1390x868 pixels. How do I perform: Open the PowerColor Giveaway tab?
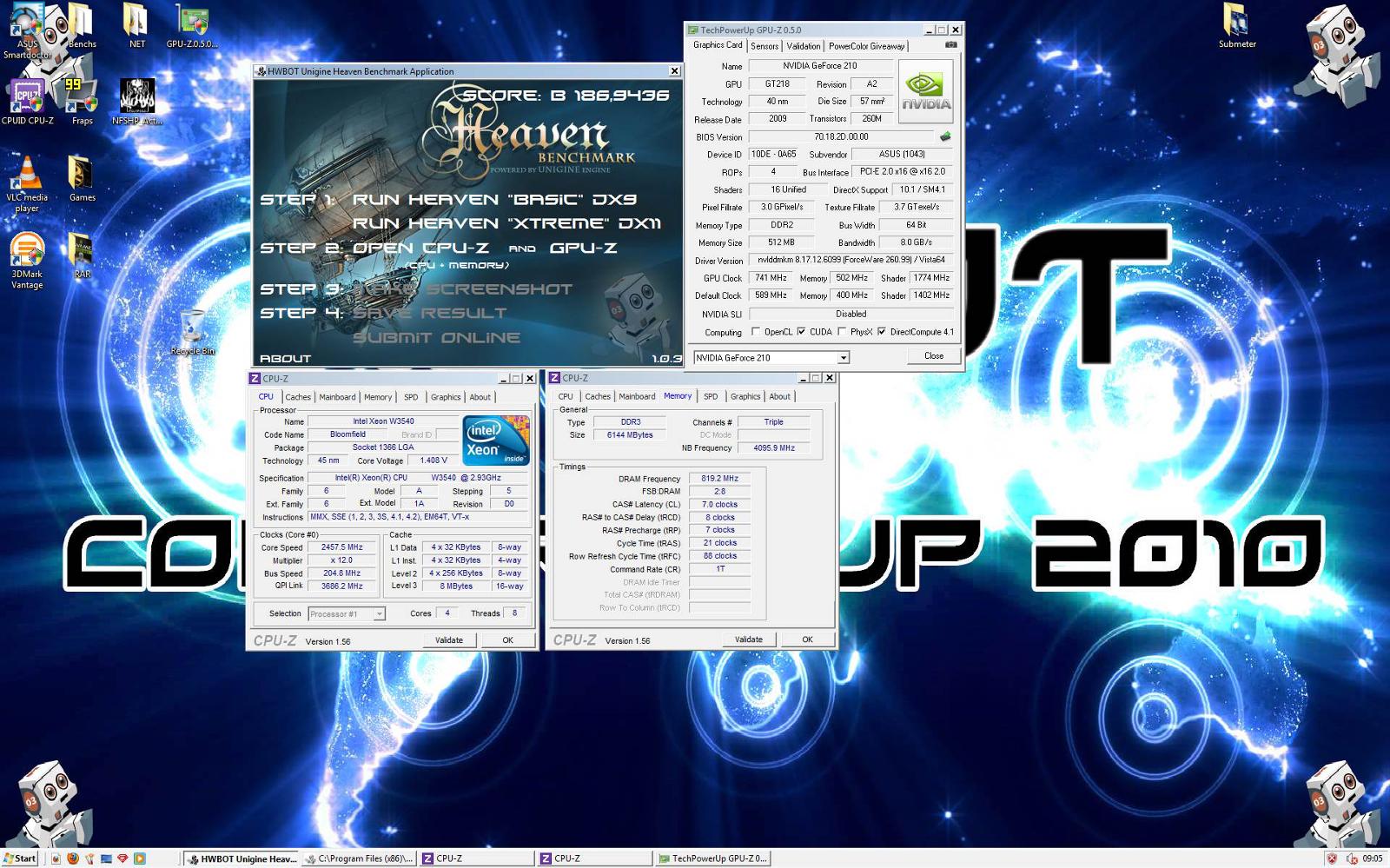click(866, 46)
